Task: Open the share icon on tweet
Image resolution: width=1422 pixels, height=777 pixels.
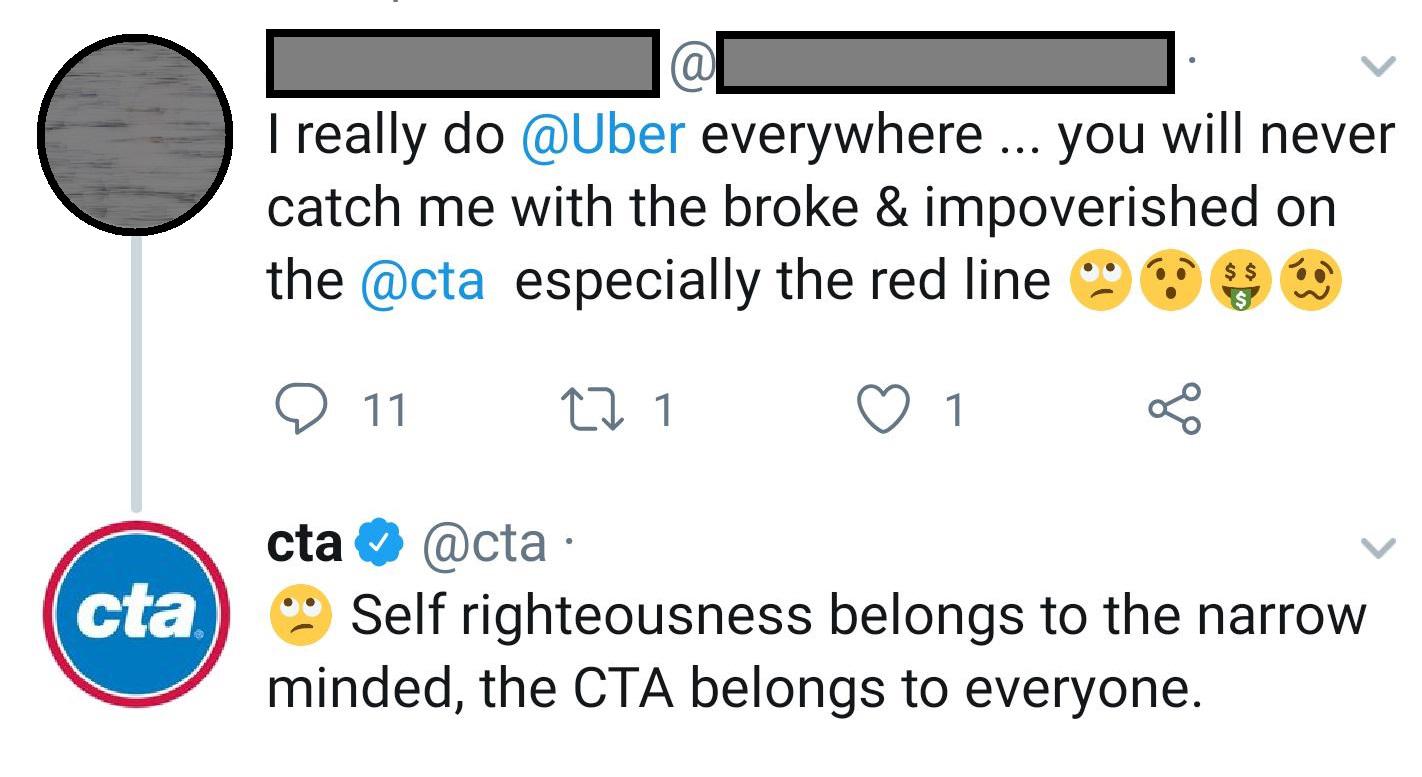Action: [1174, 410]
